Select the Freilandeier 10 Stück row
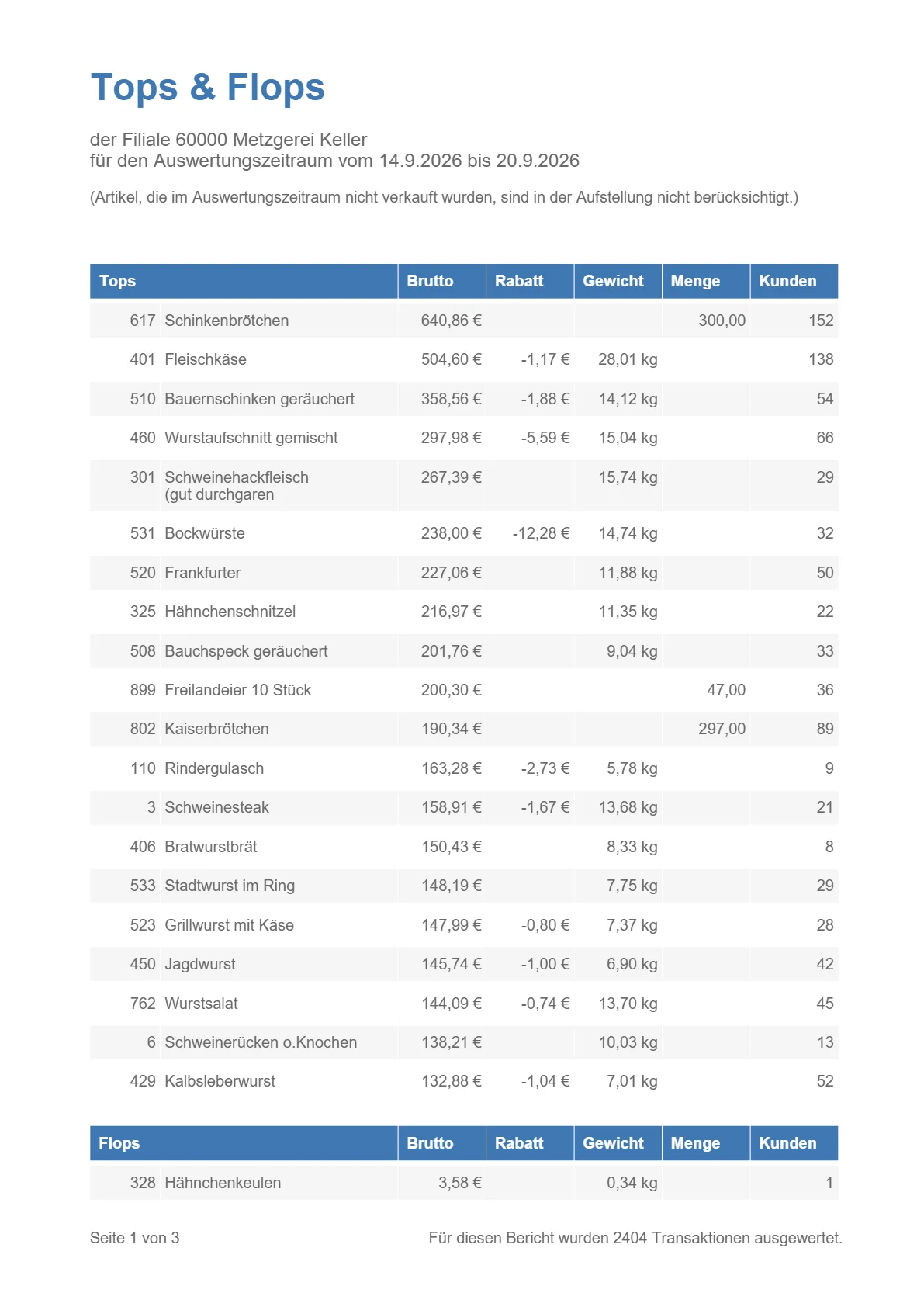 pyautogui.click(x=464, y=690)
